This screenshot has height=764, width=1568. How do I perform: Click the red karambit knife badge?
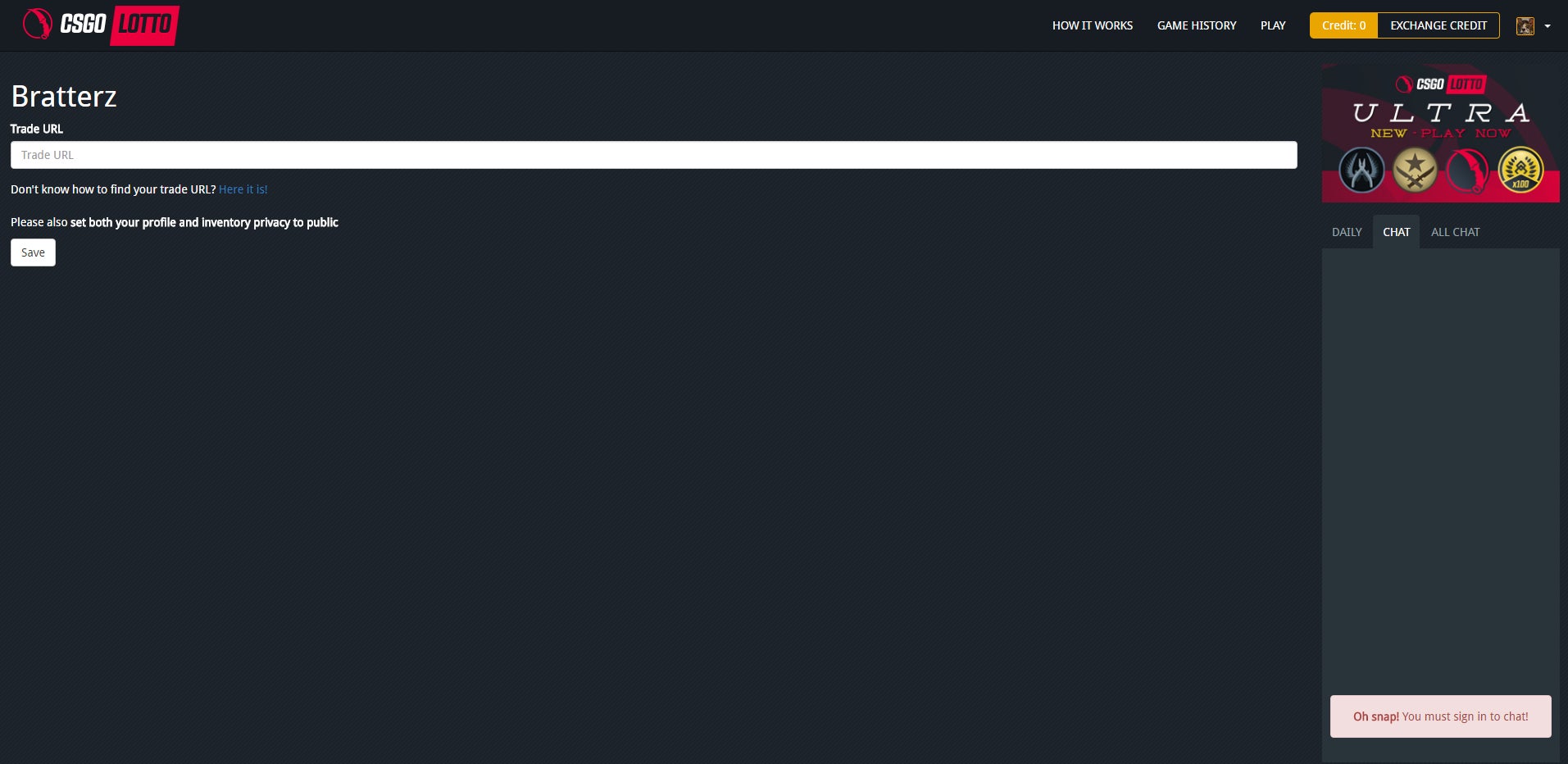click(1467, 171)
